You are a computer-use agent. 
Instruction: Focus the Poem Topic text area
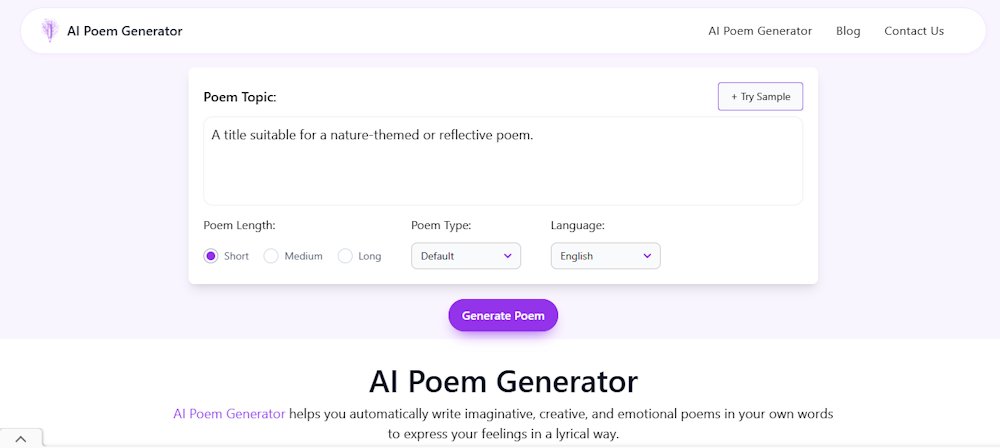pos(503,161)
